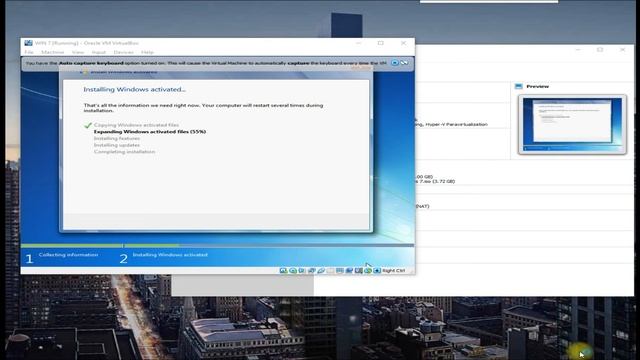Click the recording status icon
The height and width of the screenshot is (360, 640).
coord(349,271)
